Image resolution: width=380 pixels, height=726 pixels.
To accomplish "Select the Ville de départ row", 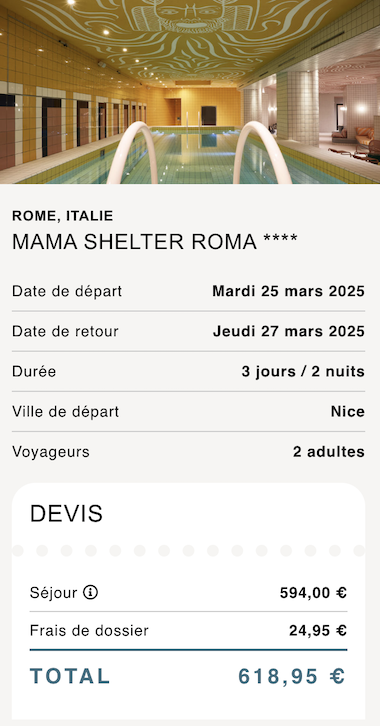I will pos(188,412).
